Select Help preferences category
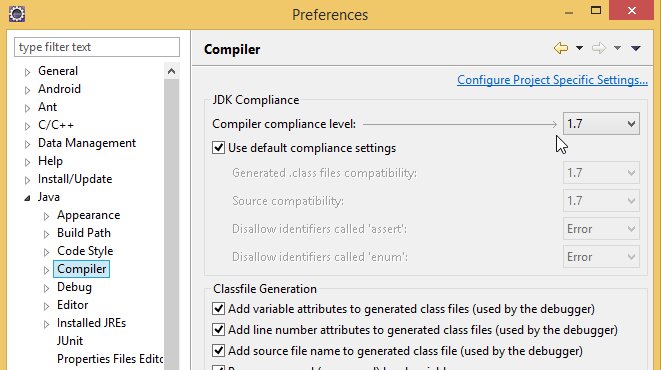The image size is (661, 370). (x=50, y=161)
